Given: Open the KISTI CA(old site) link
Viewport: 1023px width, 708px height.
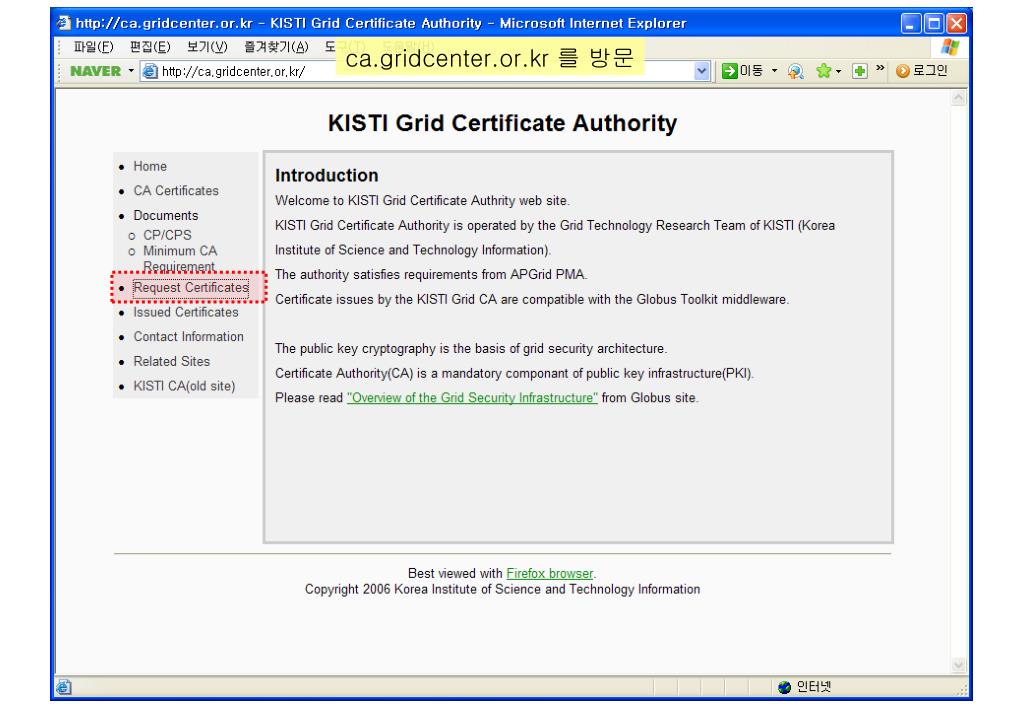Looking at the screenshot, I should 184,386.
